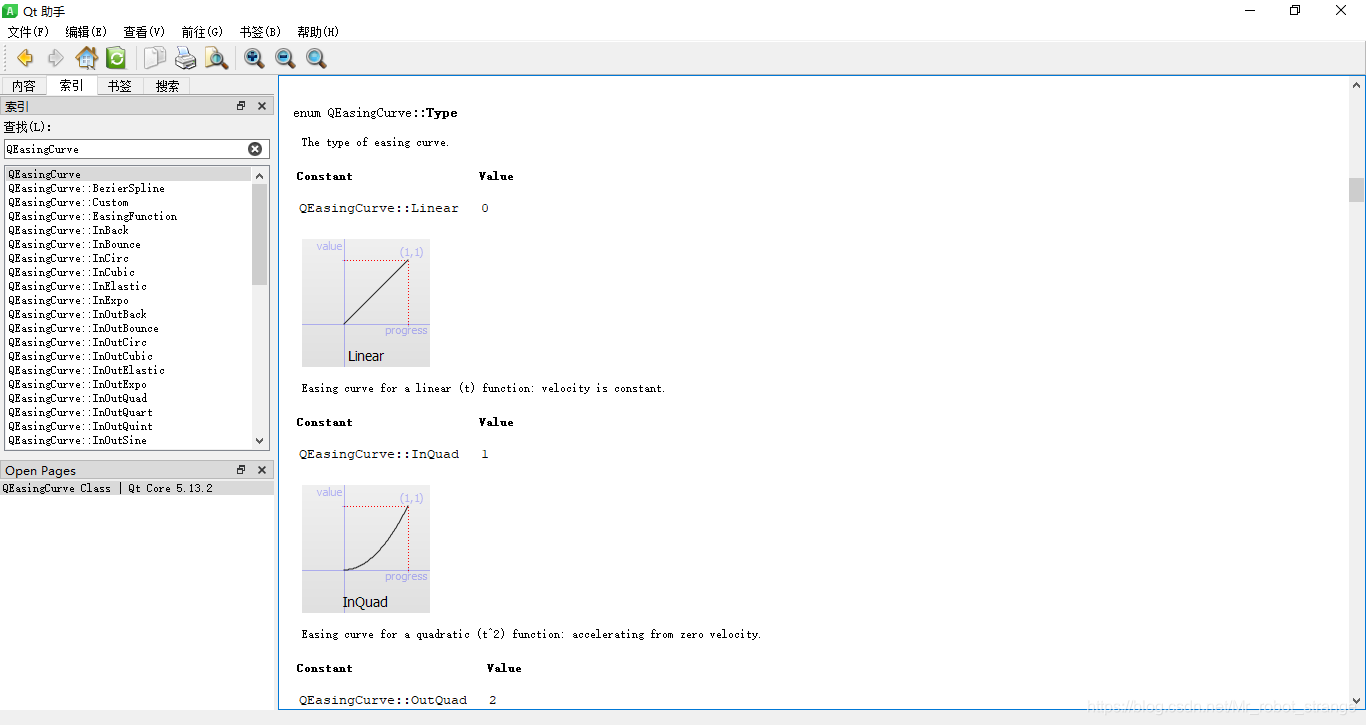Screen dimensions: 1366x725
Task: Click document scrollbar up arrow
Action: (1356, 85)
